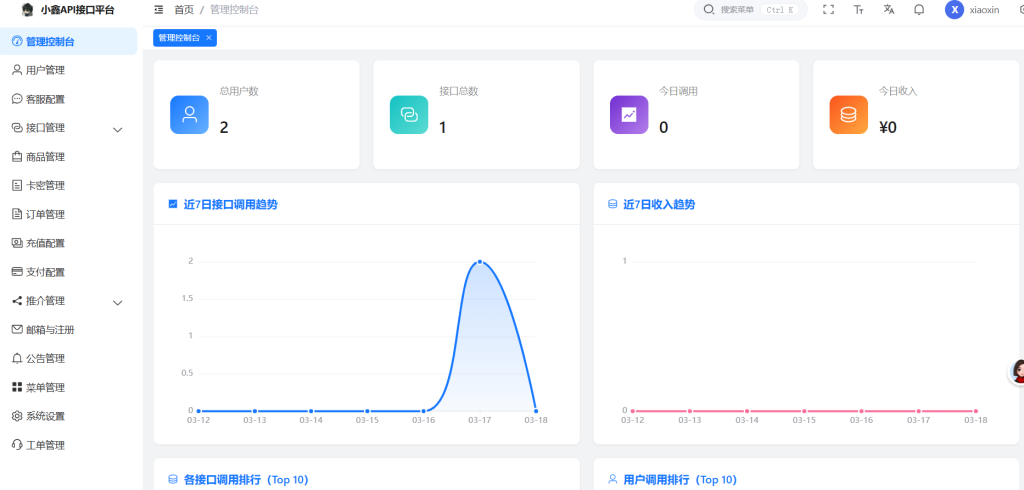Click the orange today's income coins icon
Viewport: 1024px width, 490px height.
[x=848, y=115]
